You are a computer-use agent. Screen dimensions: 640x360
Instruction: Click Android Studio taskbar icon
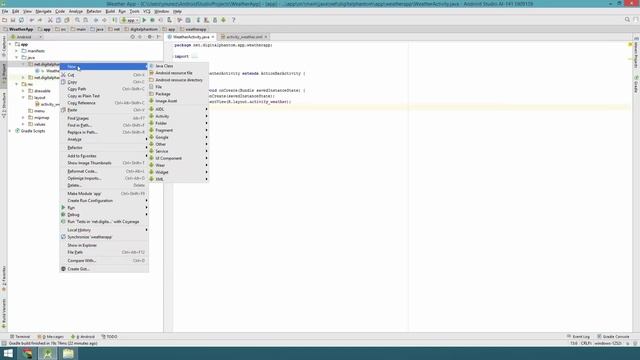[48, 353]
